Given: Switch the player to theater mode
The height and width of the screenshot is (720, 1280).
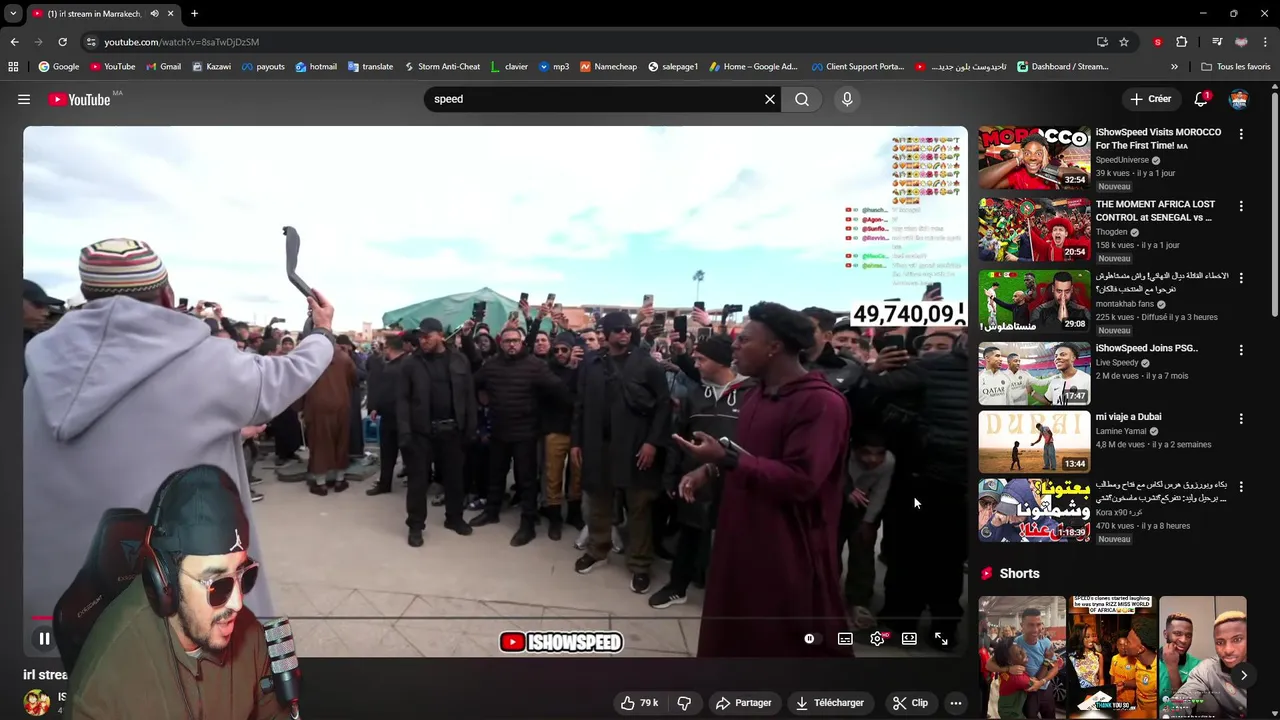Looking at the screenshot, I should point(909,639).
